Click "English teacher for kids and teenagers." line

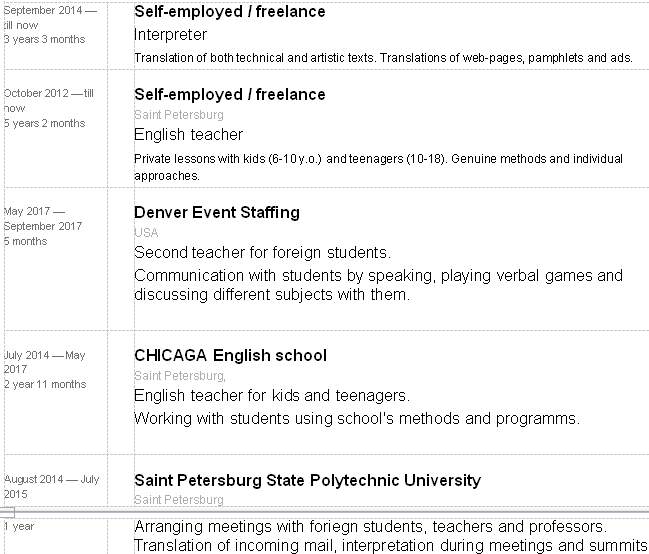pyautogui.click(x=272, y=396)
